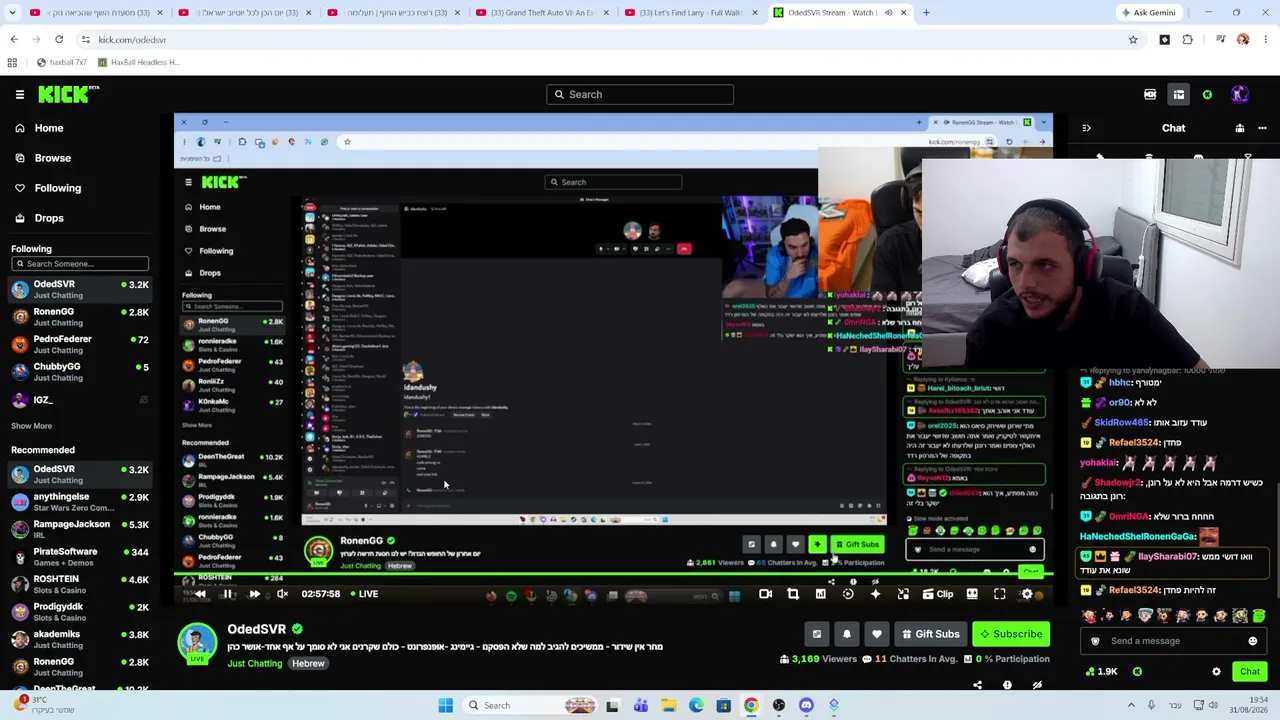This screenshot has width=1280, height=720.
Task: Click the Search Someone field in sidebar
Action: tap(80, 264)
